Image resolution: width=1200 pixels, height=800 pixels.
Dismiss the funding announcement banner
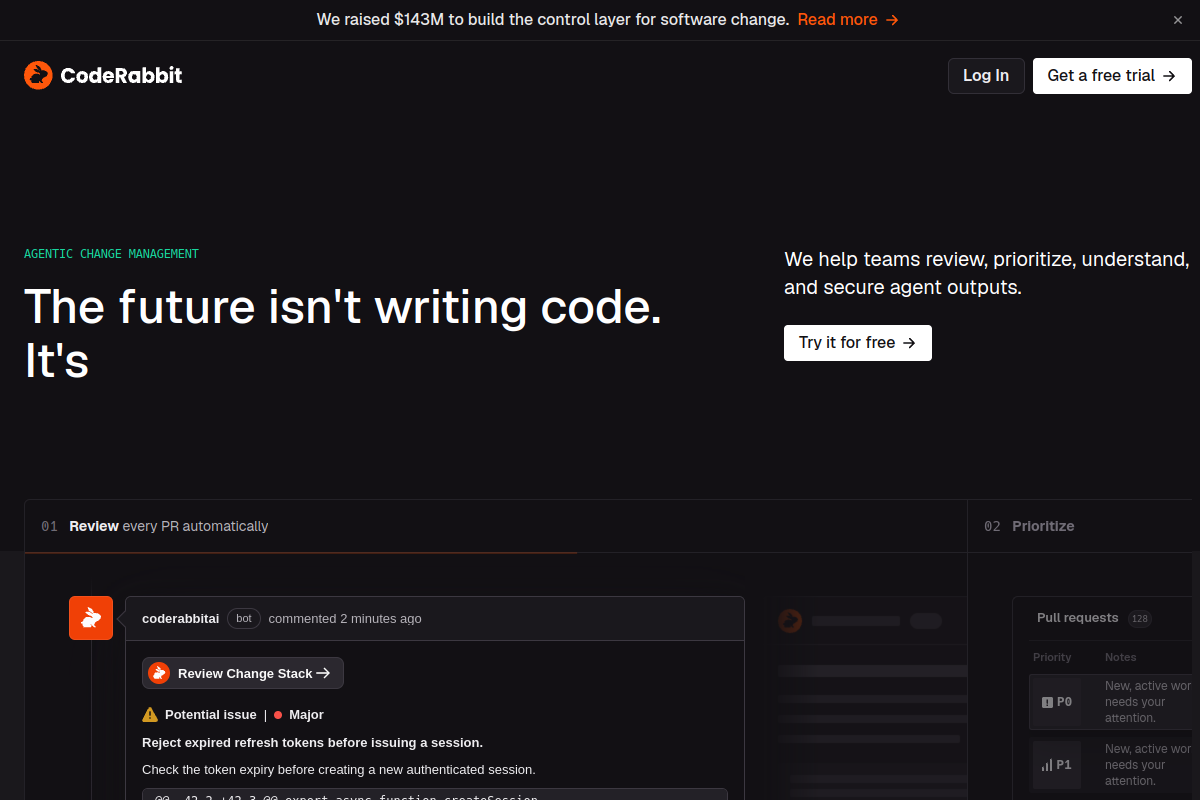1177,20
